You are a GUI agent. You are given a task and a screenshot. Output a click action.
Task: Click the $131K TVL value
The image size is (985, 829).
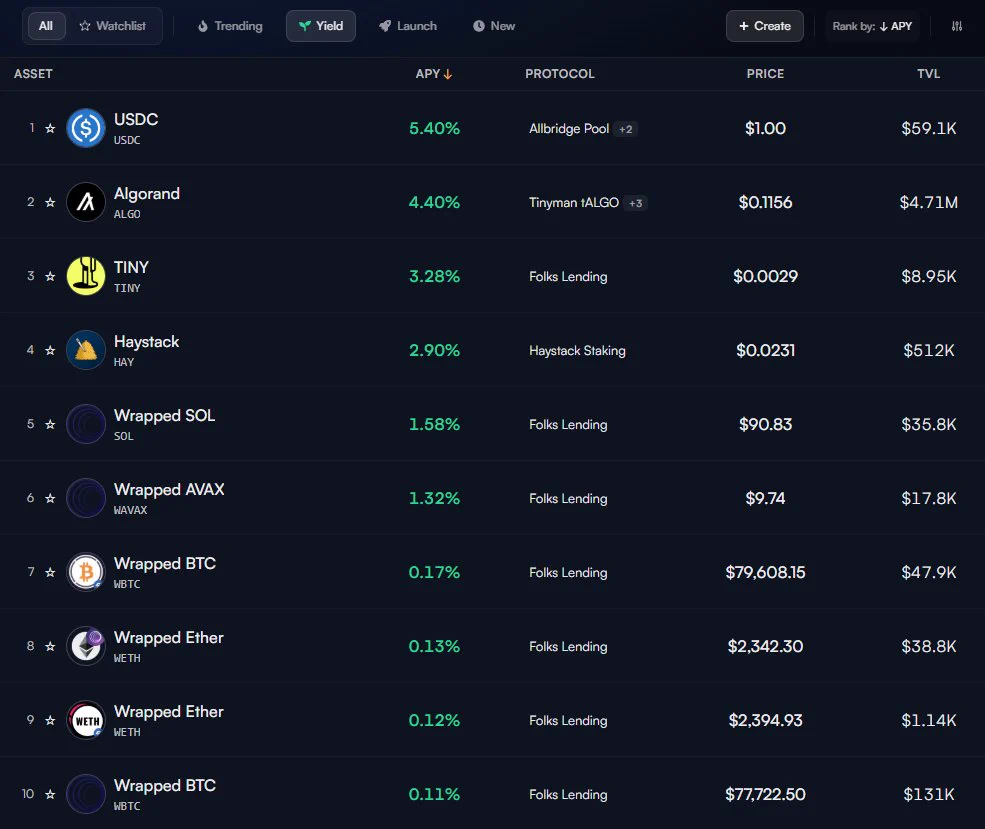pyautogui.click(x=928, y=794)
